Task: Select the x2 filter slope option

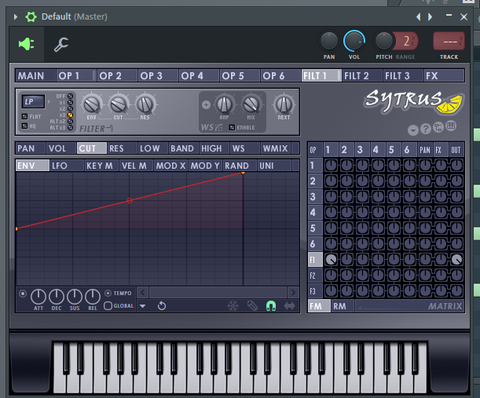Action: [x=70, y=109]
